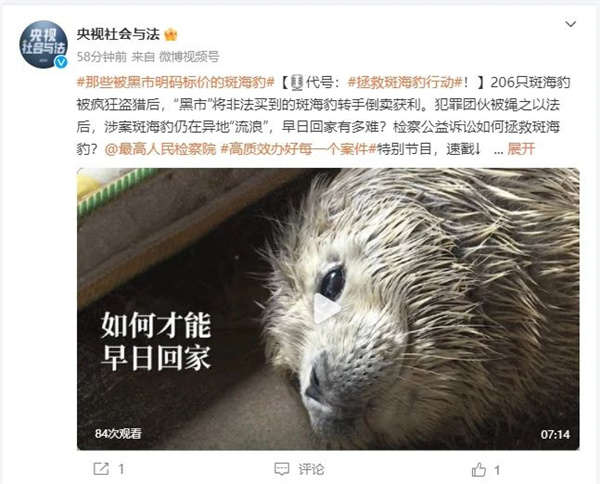Open hashtag 高质效办好每一个案件

coord(298,149)
